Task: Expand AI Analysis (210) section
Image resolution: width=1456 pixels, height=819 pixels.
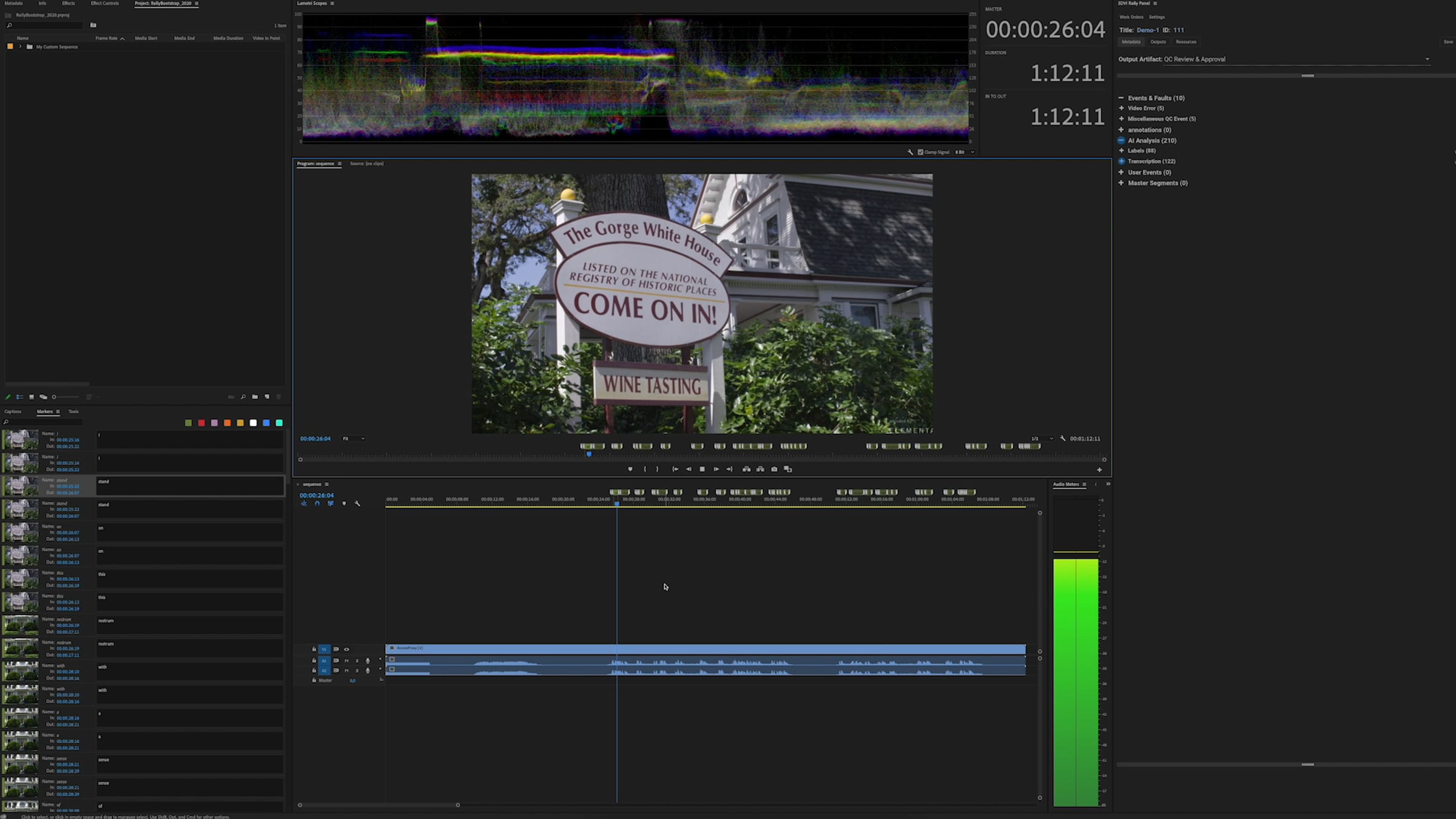Action: click(1121, 140)
